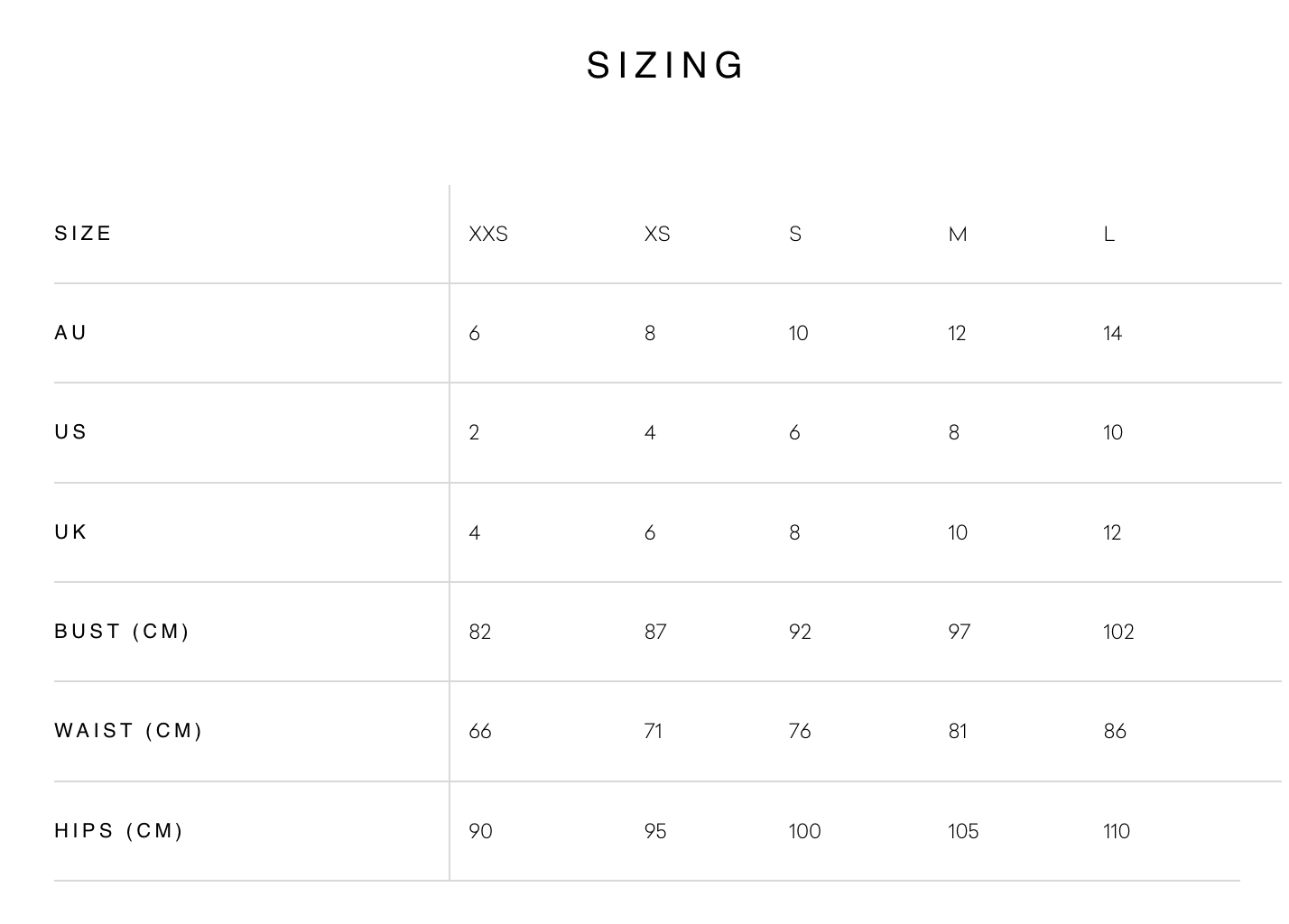Click the M size column header
The image size is (1289, 924).
pyautogui.click(x=958, y=235)
